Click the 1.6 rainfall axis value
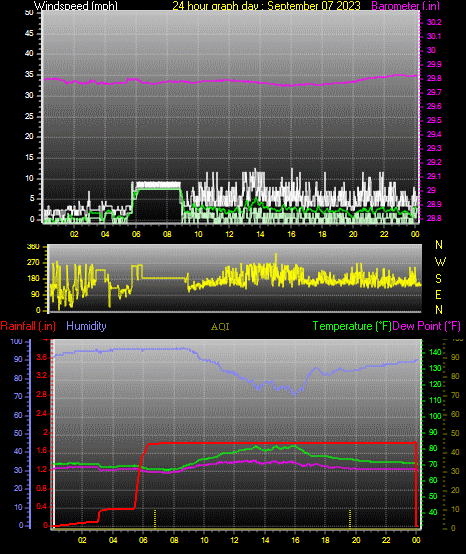This screenshot has height=554, width=466. click(x=41, y=451)
